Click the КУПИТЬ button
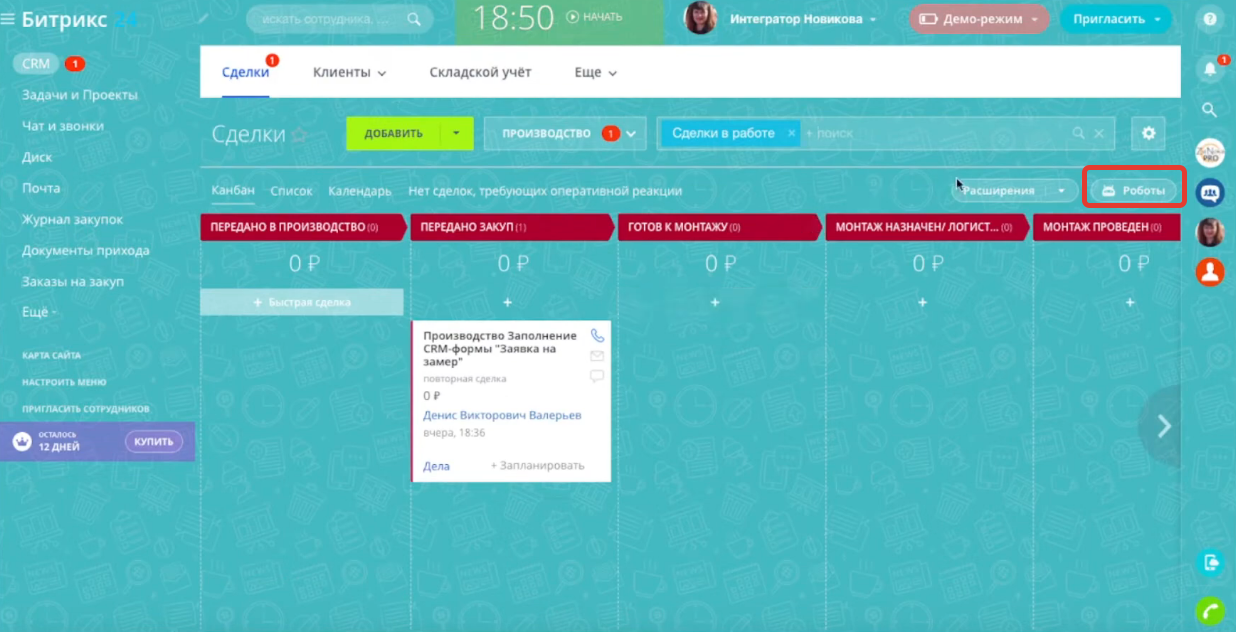The width and height of the screenshot is (1236, 632). [154, 441]
